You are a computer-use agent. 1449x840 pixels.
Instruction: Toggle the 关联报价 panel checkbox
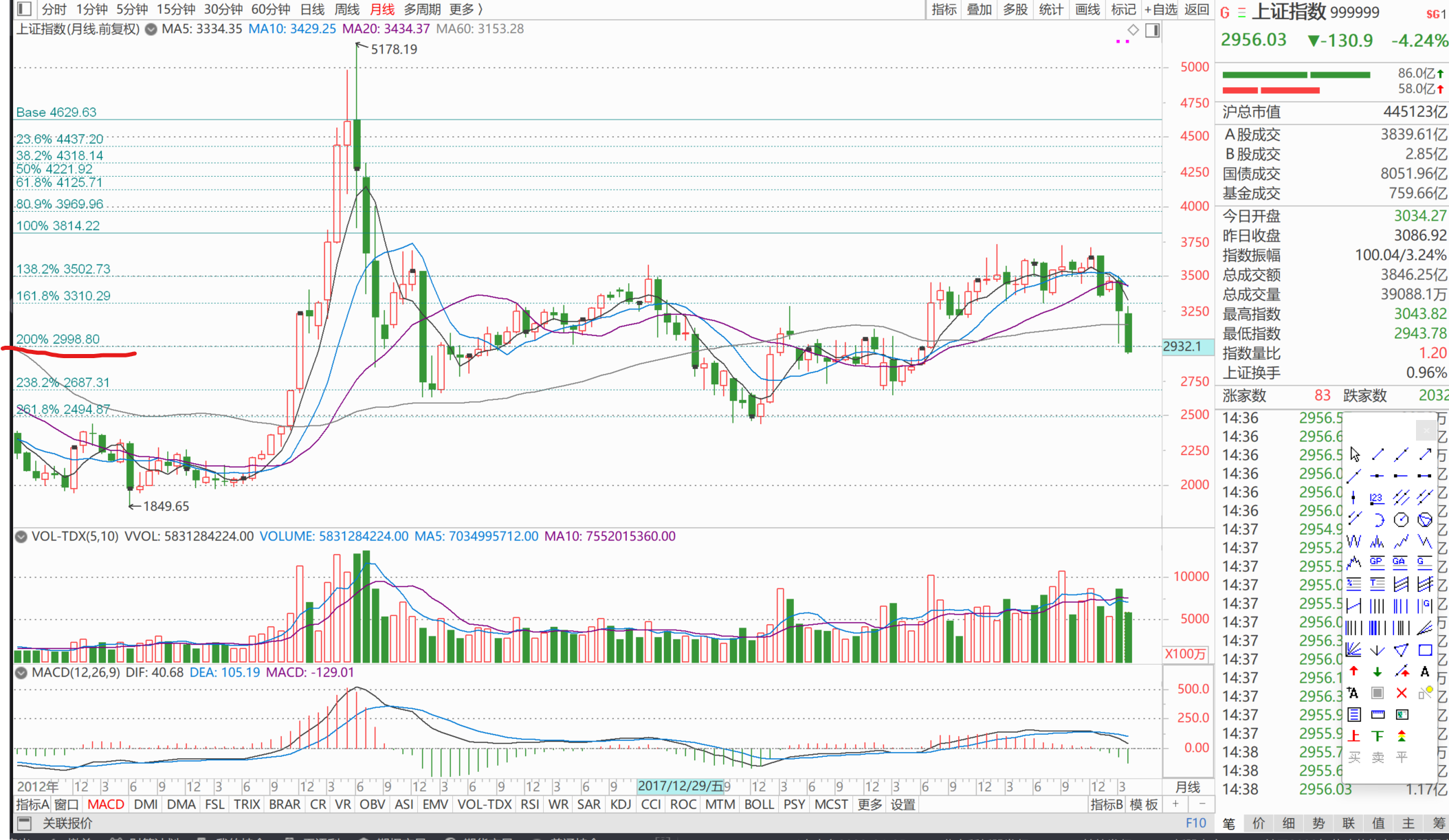coord(24,823)
